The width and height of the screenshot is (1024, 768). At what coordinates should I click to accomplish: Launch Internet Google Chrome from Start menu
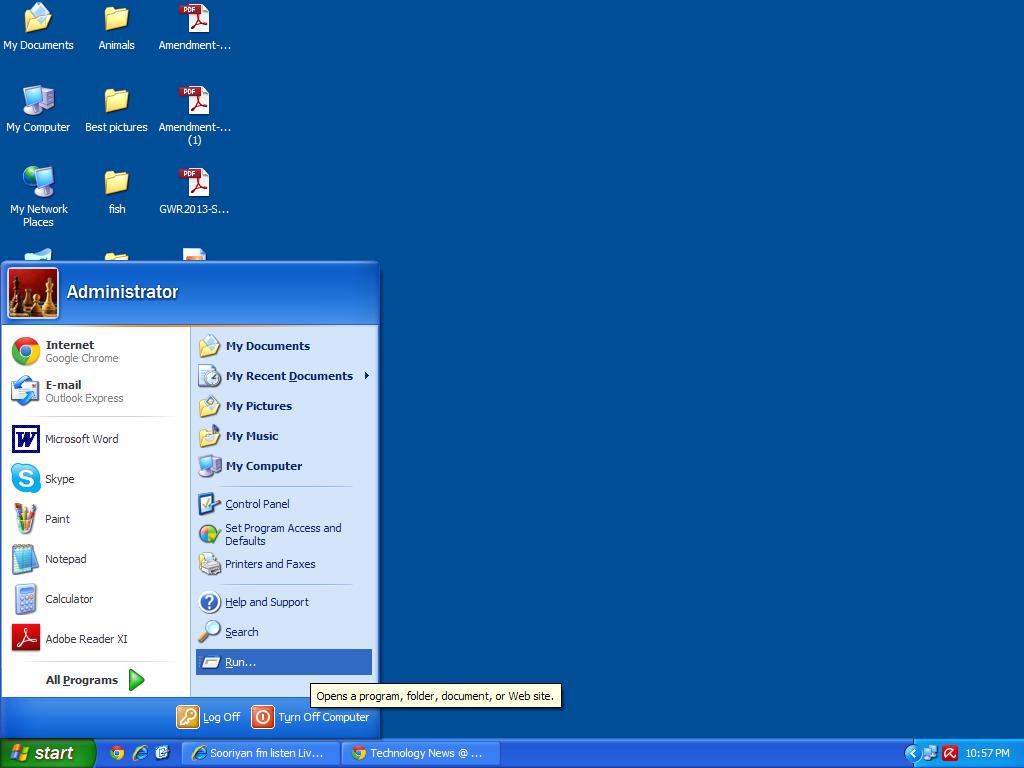(x=95, y=351)
